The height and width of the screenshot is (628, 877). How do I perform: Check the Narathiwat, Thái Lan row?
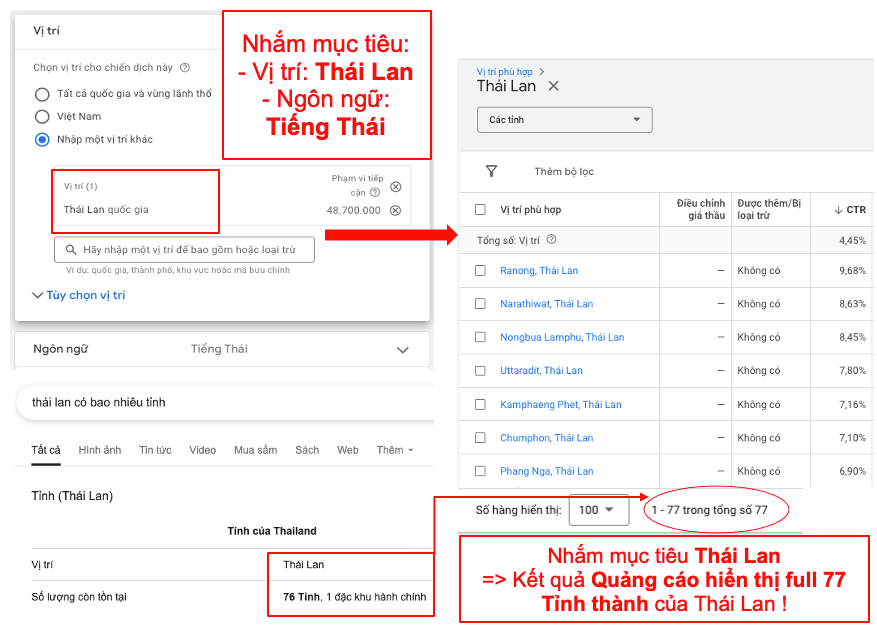(480, 304)
